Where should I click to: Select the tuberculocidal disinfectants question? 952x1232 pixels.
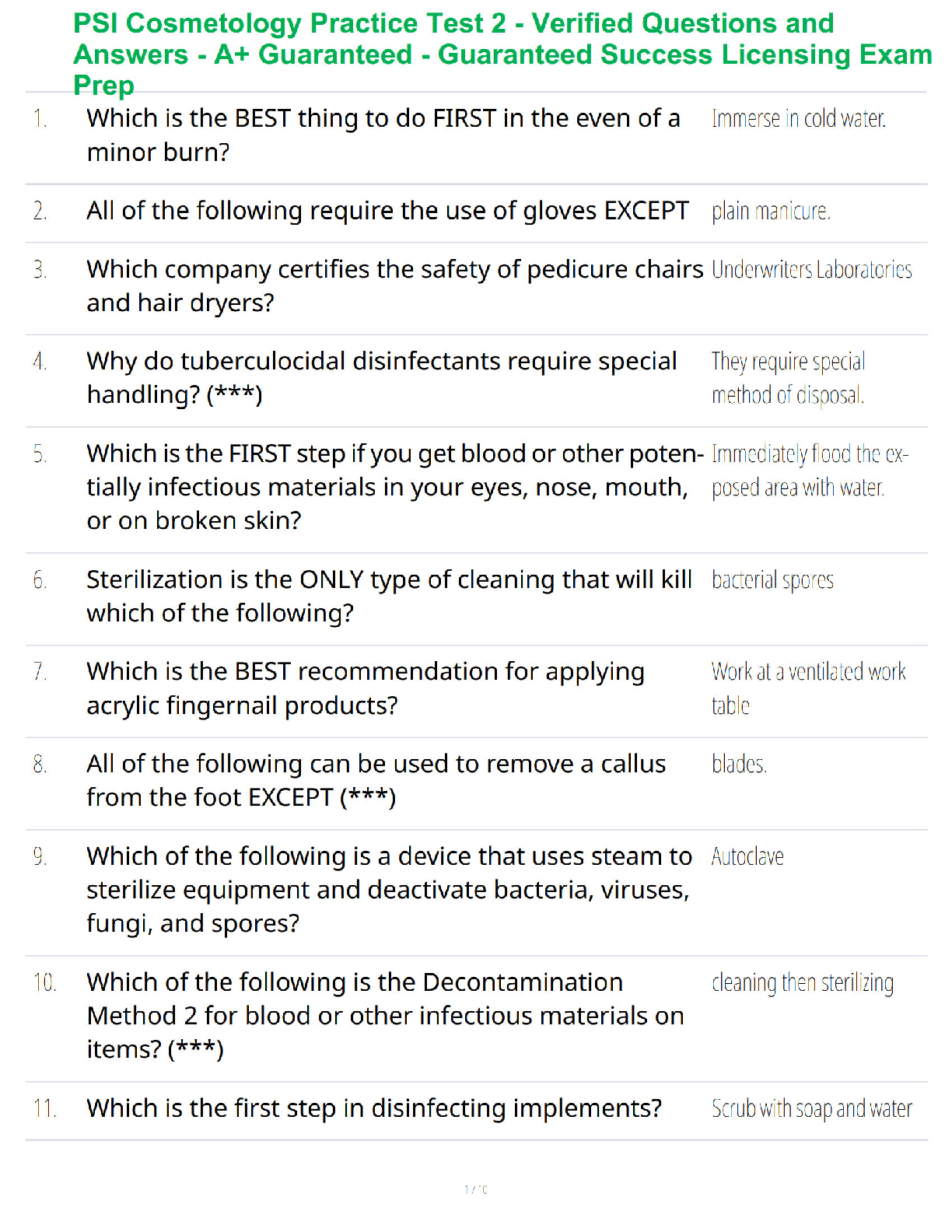382,378
